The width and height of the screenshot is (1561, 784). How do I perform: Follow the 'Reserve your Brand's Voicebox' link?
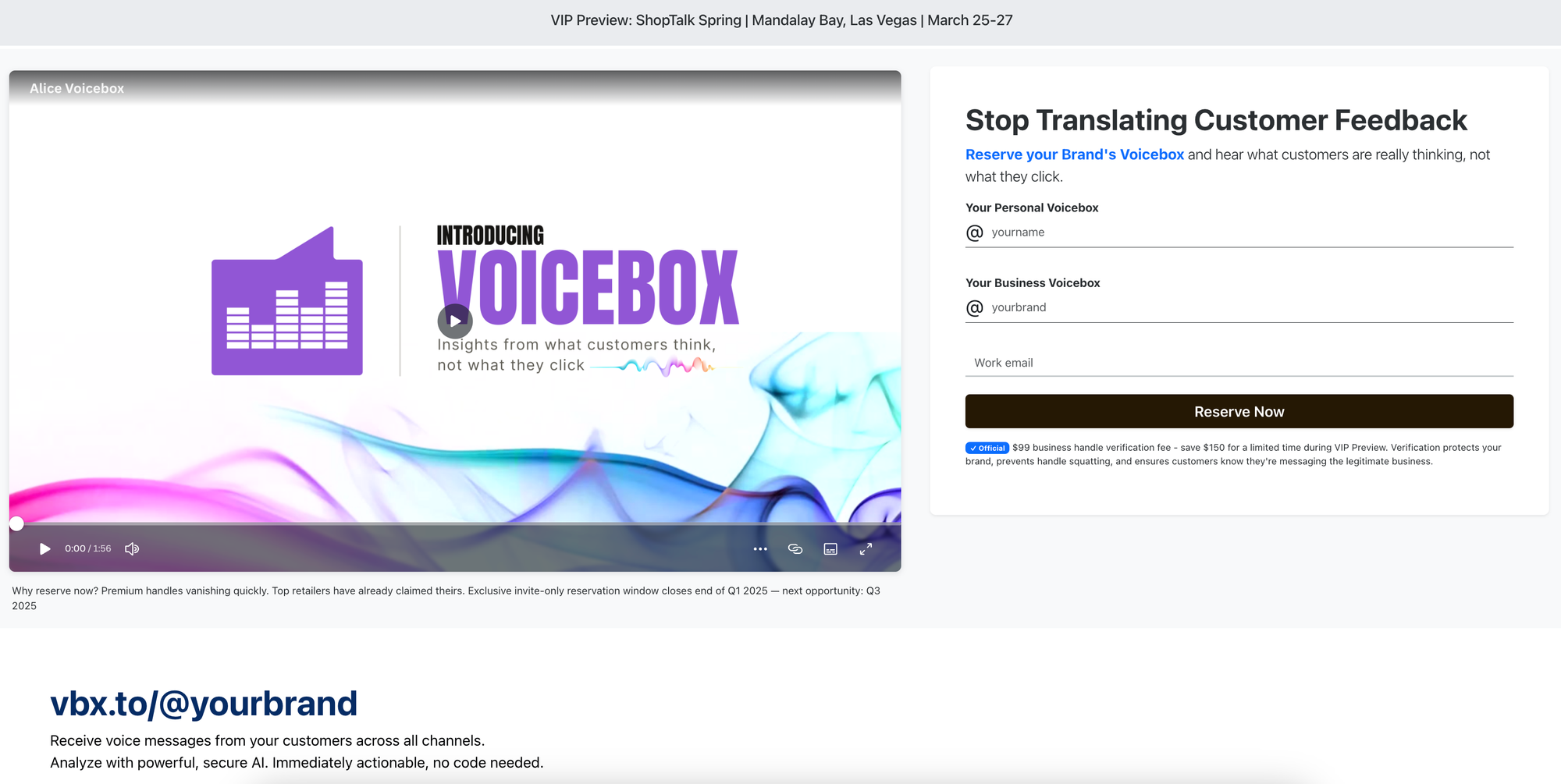click(x=1074, y=154)
